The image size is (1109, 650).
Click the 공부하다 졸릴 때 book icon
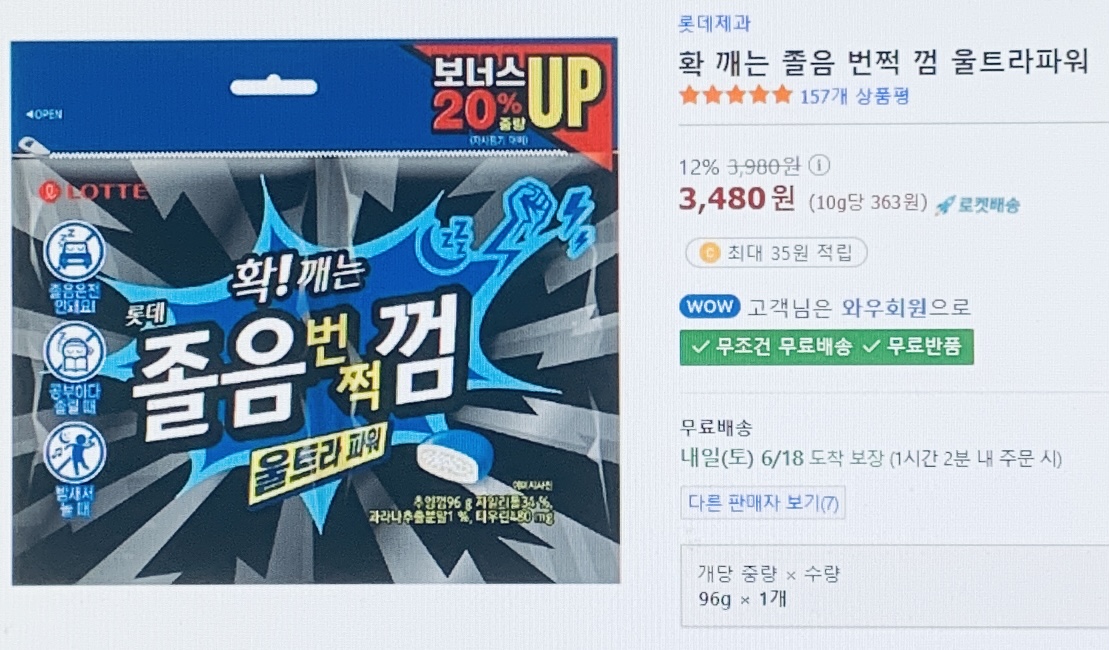click(74, 352)
